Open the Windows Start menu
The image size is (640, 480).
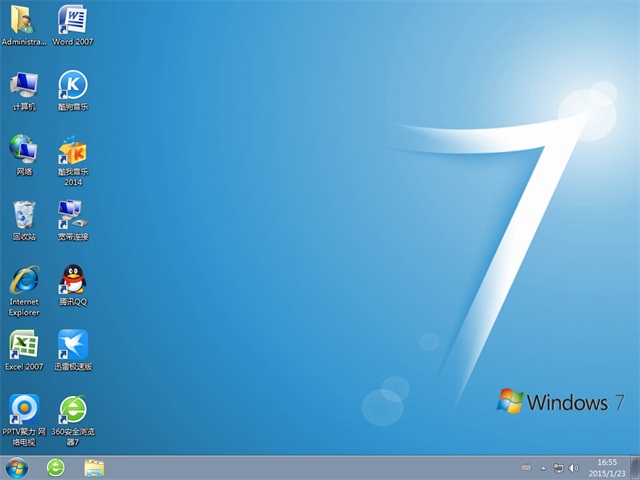pyautogui.click(x=17, y=467)
